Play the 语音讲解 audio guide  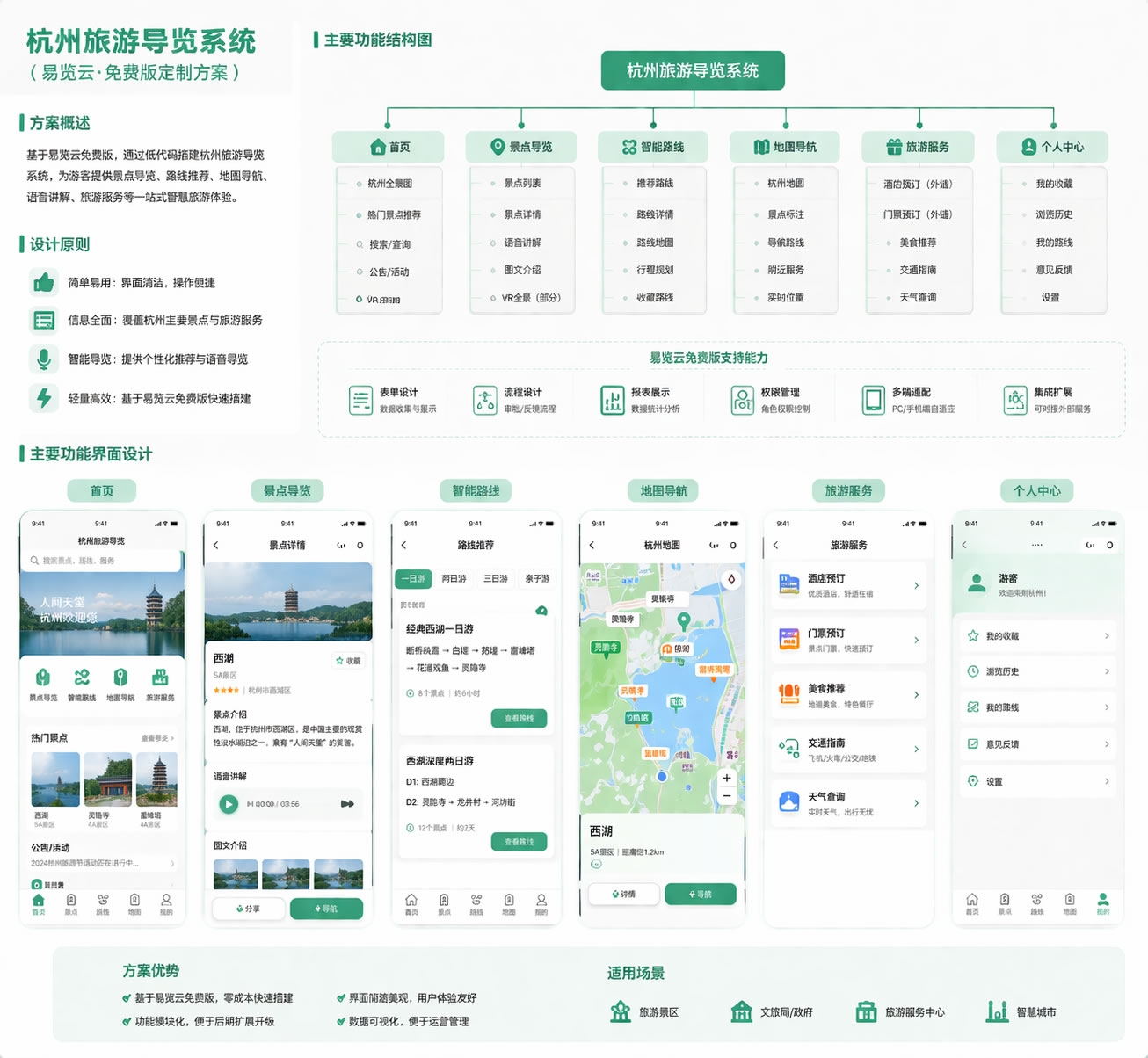click(x=229, y=804)
